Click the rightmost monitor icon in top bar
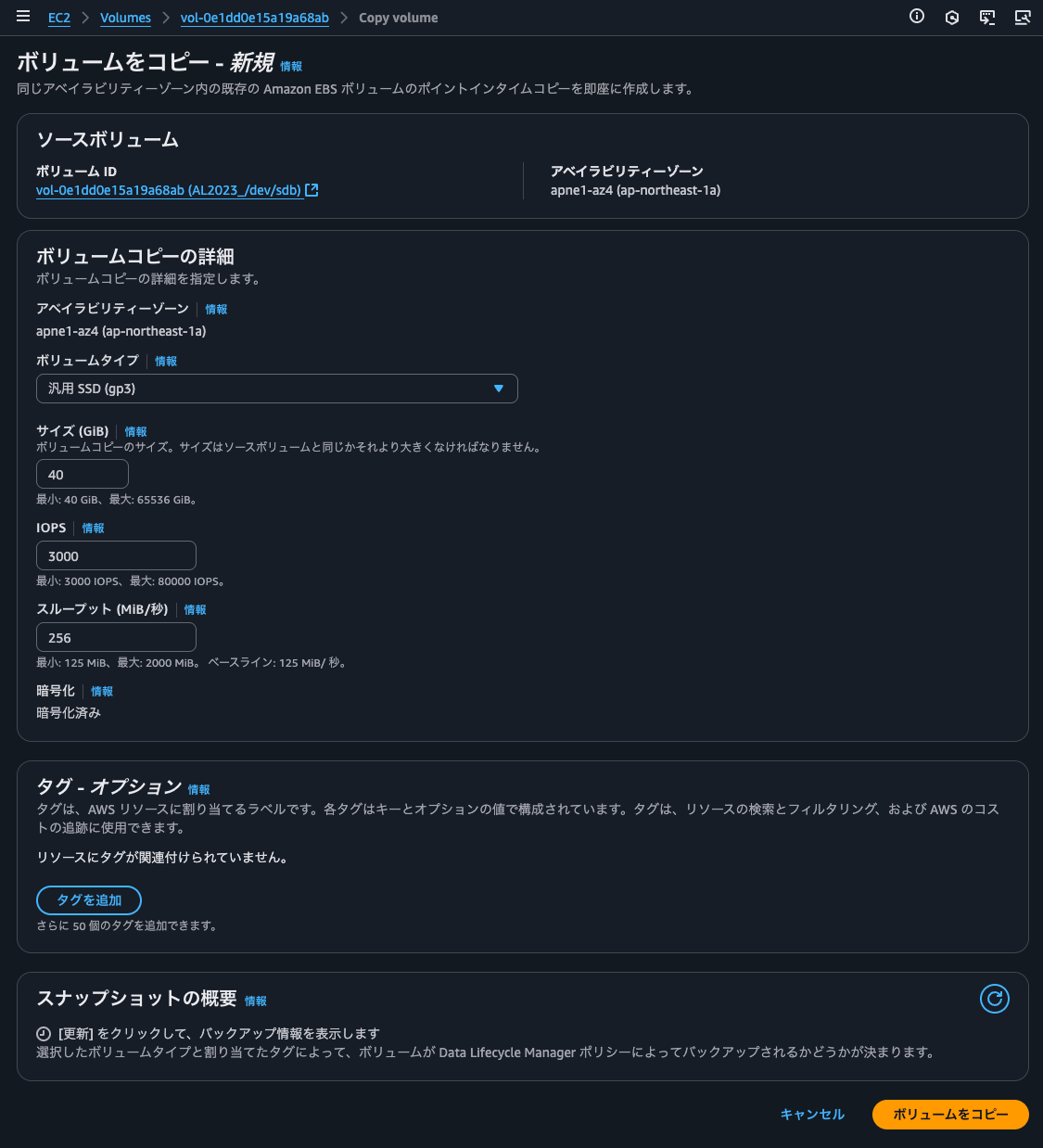This screenshot has height=1148, width=1043. tap(1023, 17)
